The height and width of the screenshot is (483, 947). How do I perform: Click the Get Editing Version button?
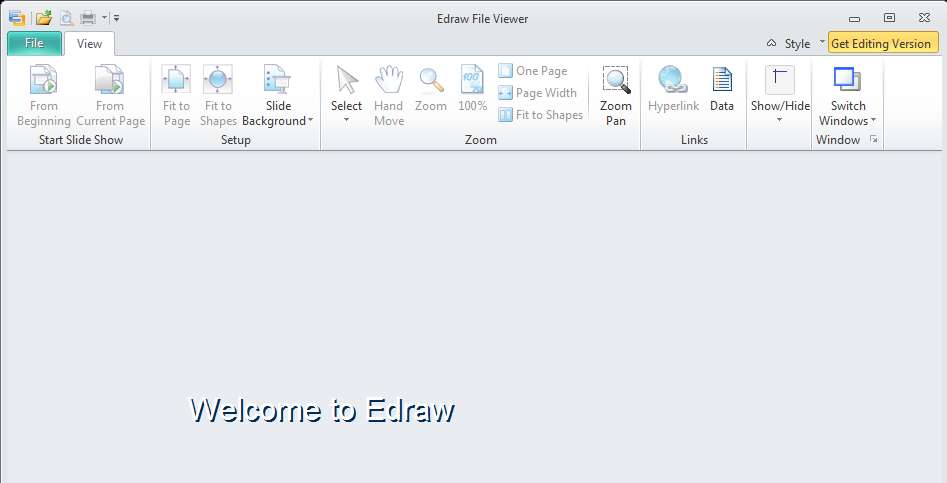pyautogui.click(x=882, y=43)
